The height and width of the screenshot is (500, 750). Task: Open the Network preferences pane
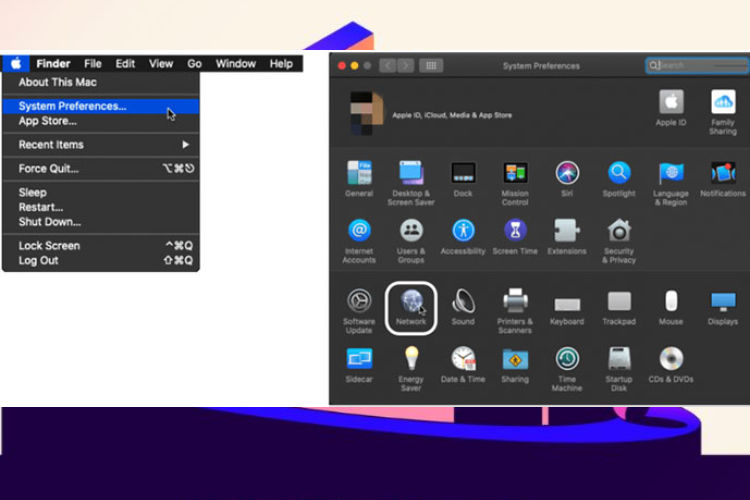point(411,308)
